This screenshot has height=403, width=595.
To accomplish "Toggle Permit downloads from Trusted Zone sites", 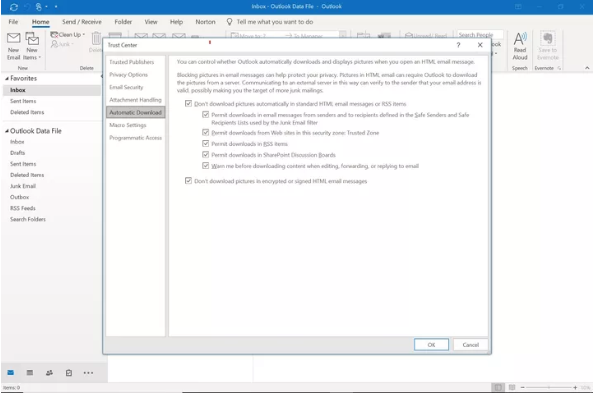I will point(206,133).
